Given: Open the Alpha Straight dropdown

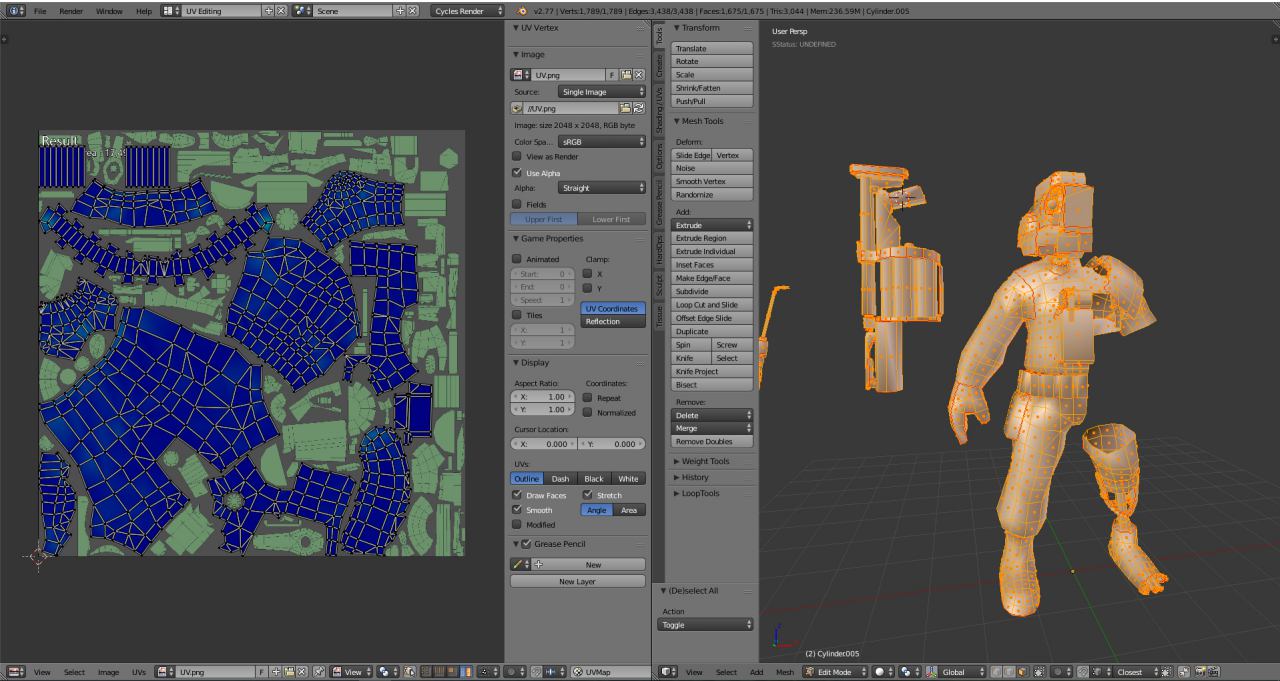Looking at the screenshot, I should tap(602, 188).
